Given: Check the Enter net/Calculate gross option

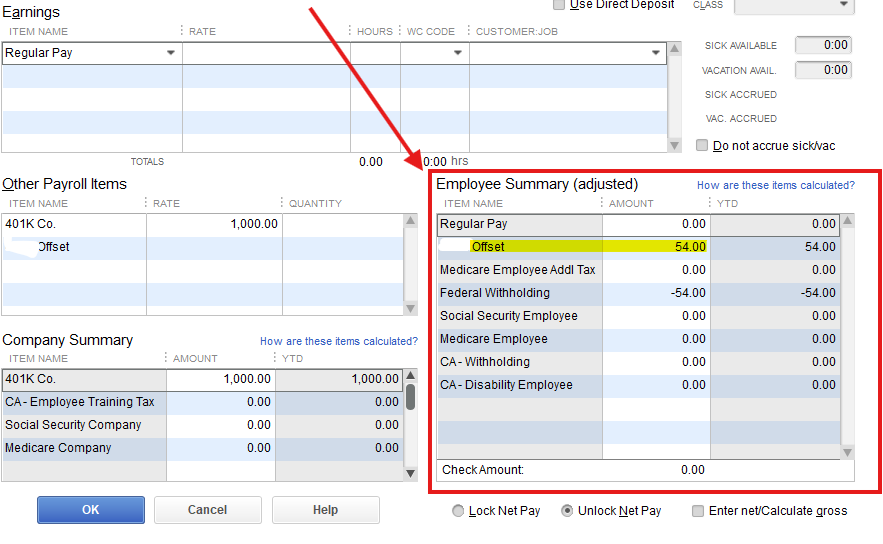Looking at the screenshot, I should click(698, 511).
